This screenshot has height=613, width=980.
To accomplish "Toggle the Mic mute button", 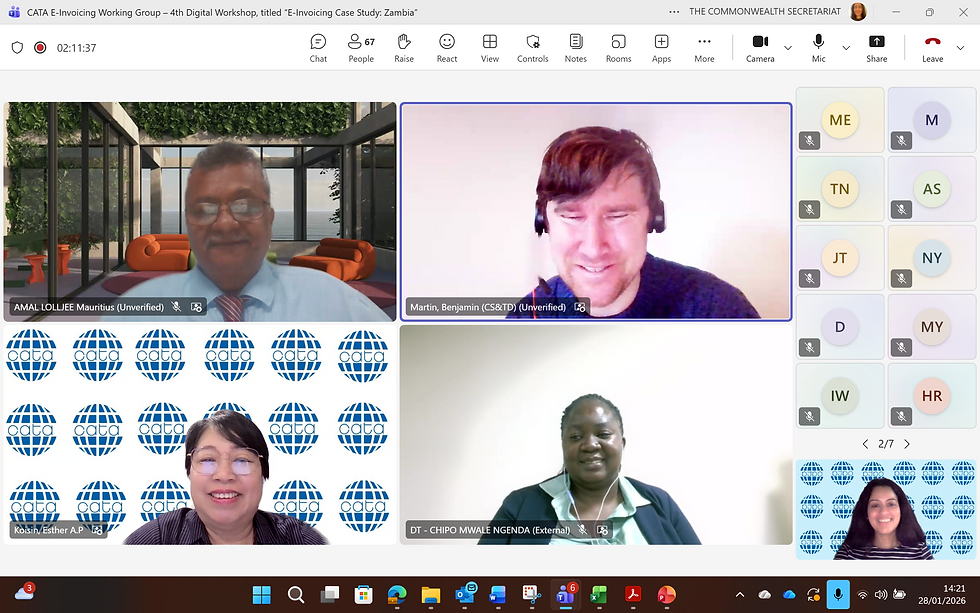I will click(x=818, y=48).
